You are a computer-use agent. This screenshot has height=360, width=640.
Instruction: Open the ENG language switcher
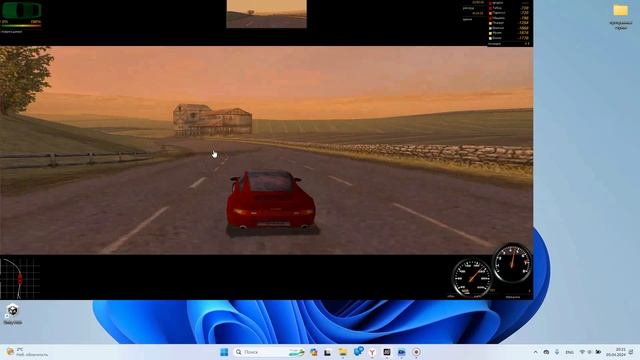pyautogui.click(x=569, y=352)
